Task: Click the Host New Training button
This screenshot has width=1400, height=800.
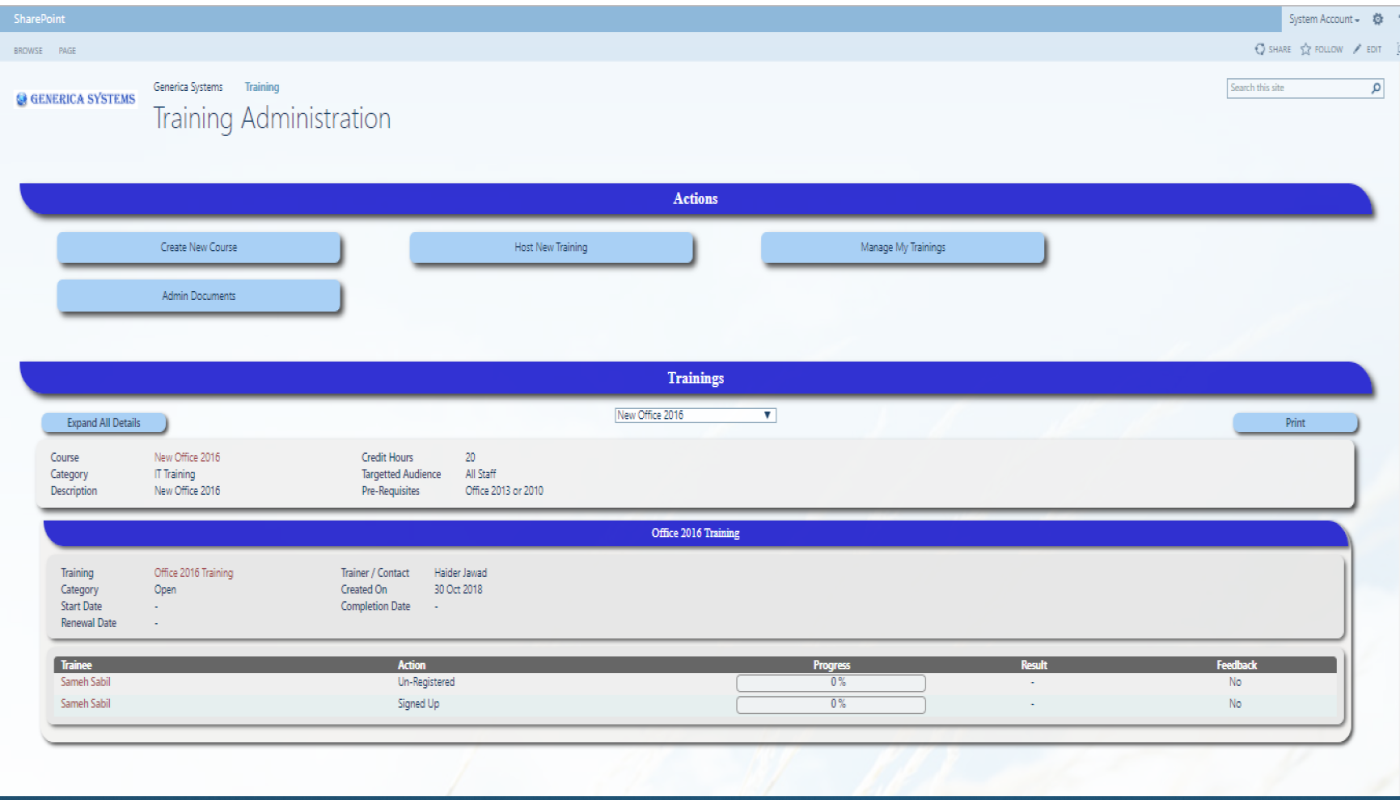Action: (551, 247)
